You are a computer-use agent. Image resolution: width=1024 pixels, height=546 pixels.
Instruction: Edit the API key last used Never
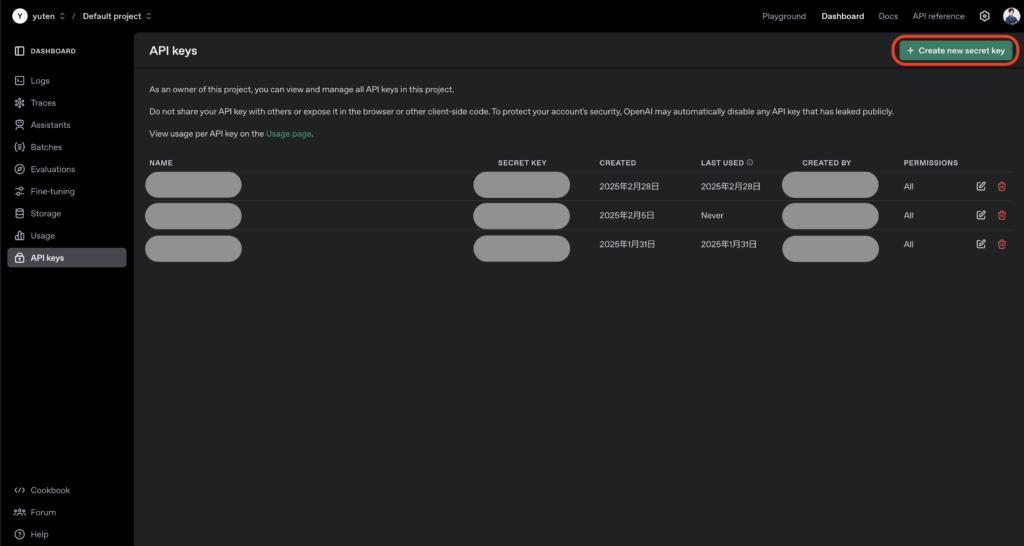click(981, 215)
